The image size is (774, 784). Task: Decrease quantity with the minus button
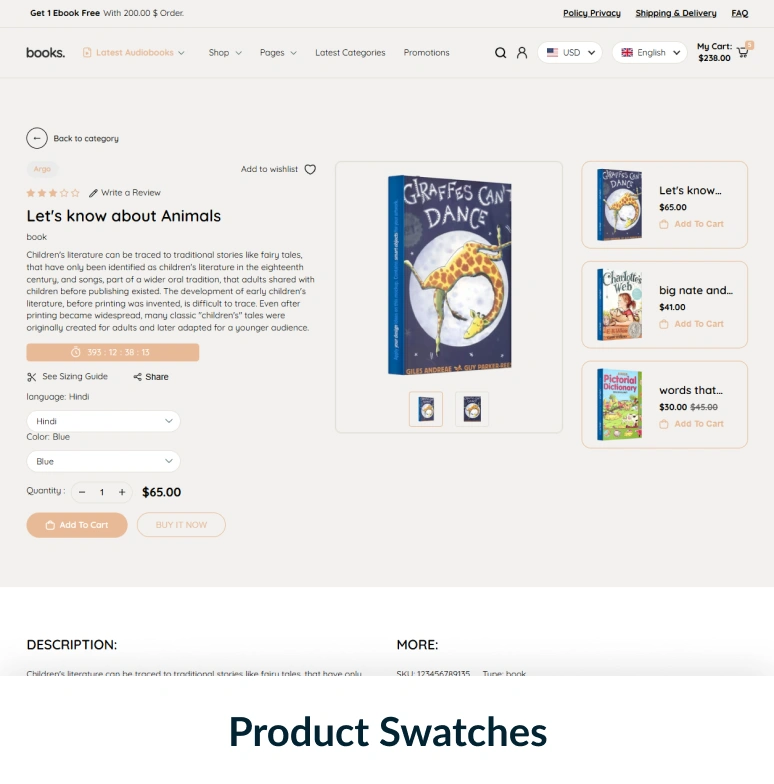82,492
